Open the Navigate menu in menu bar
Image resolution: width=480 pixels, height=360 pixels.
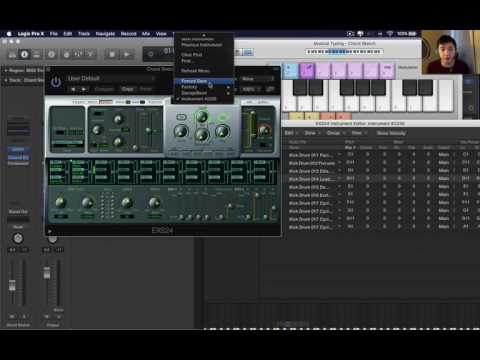(x=105, y=34)
